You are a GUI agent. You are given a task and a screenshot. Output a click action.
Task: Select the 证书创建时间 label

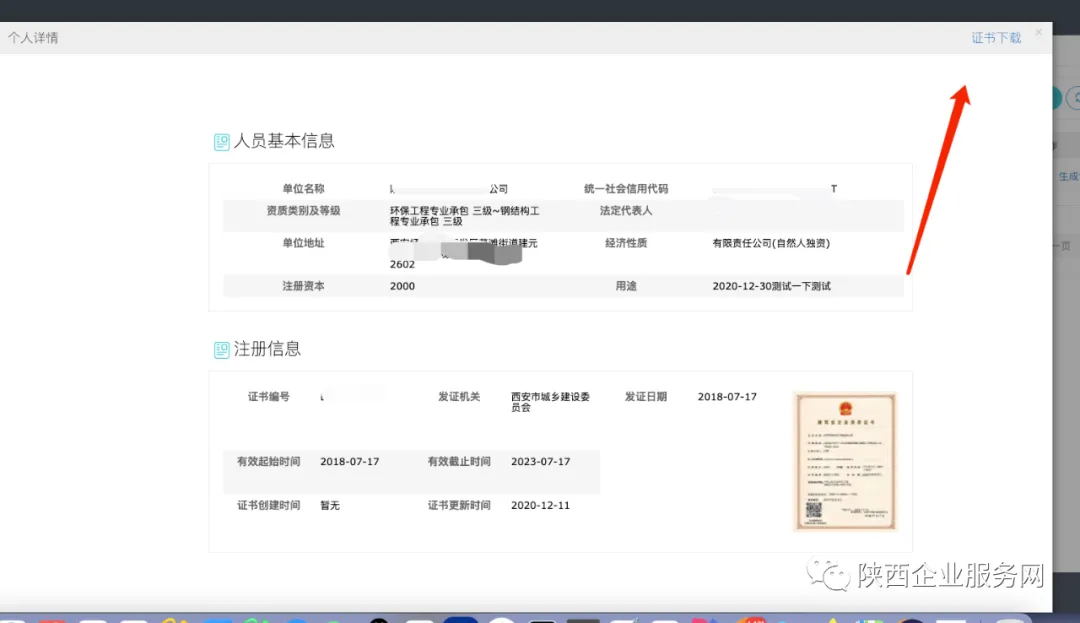tap(269, 505)
